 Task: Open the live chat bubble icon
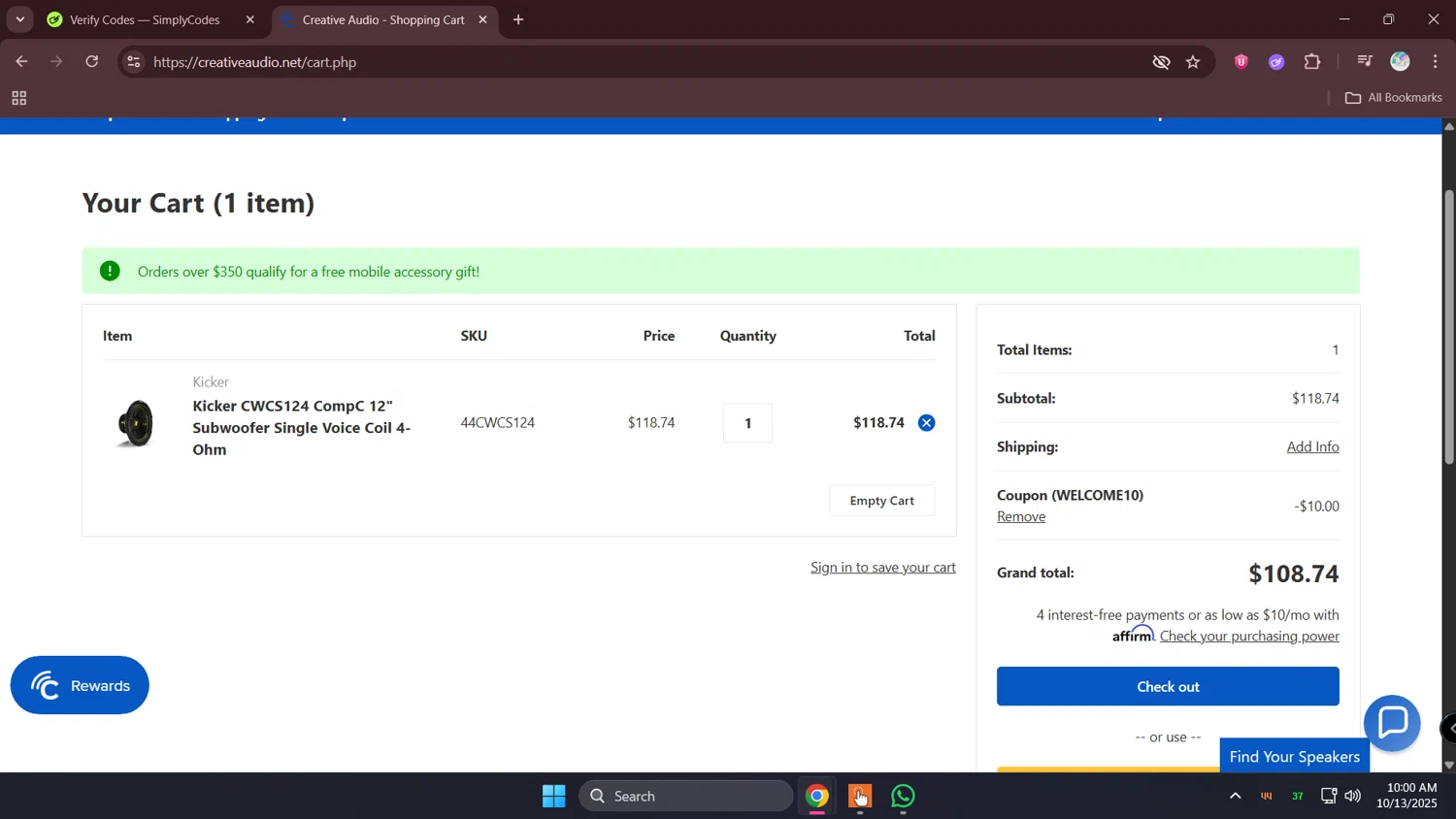point(1392,723)
